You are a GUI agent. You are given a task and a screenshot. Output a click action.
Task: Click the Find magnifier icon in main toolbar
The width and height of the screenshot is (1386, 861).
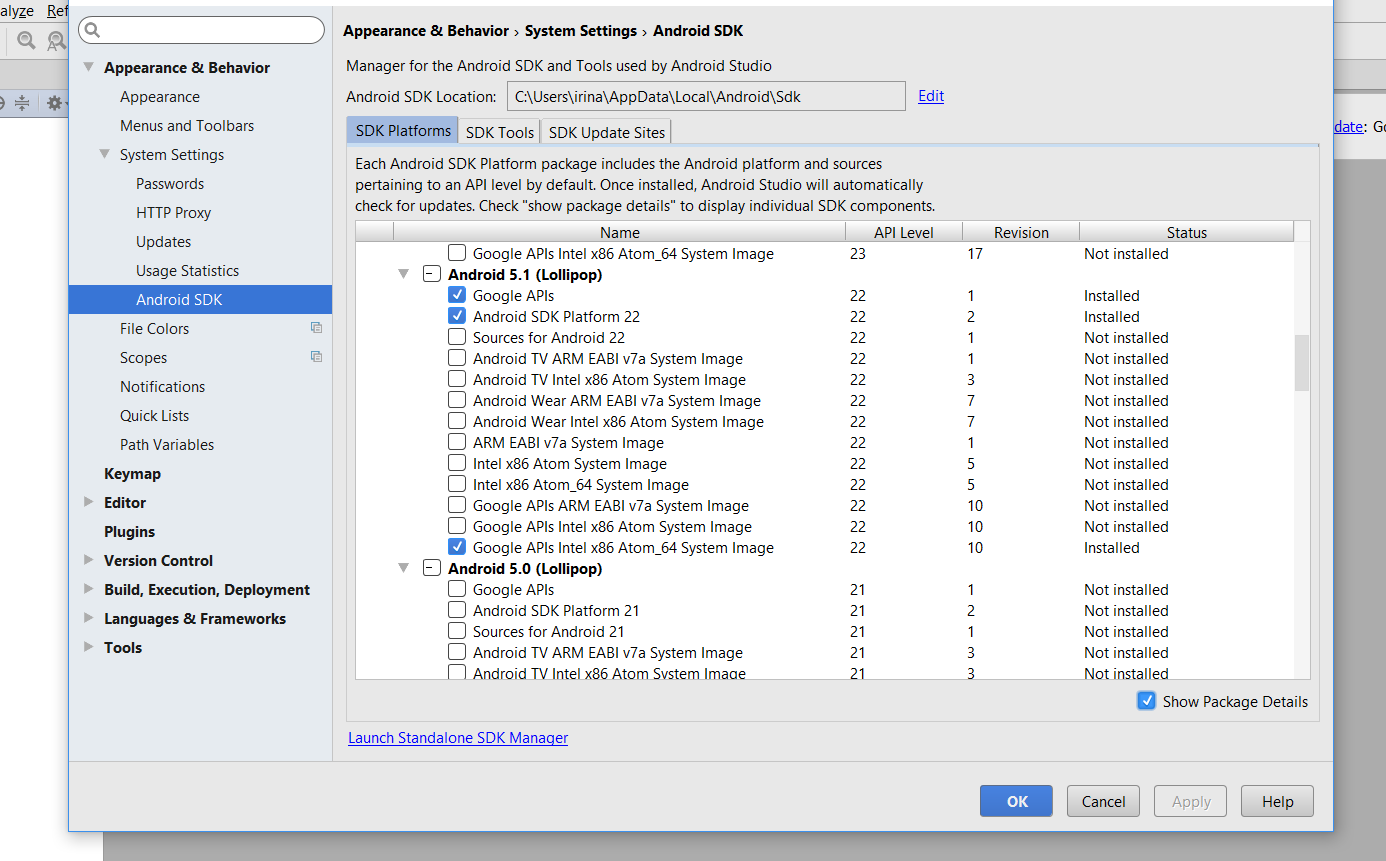point(27,41)
